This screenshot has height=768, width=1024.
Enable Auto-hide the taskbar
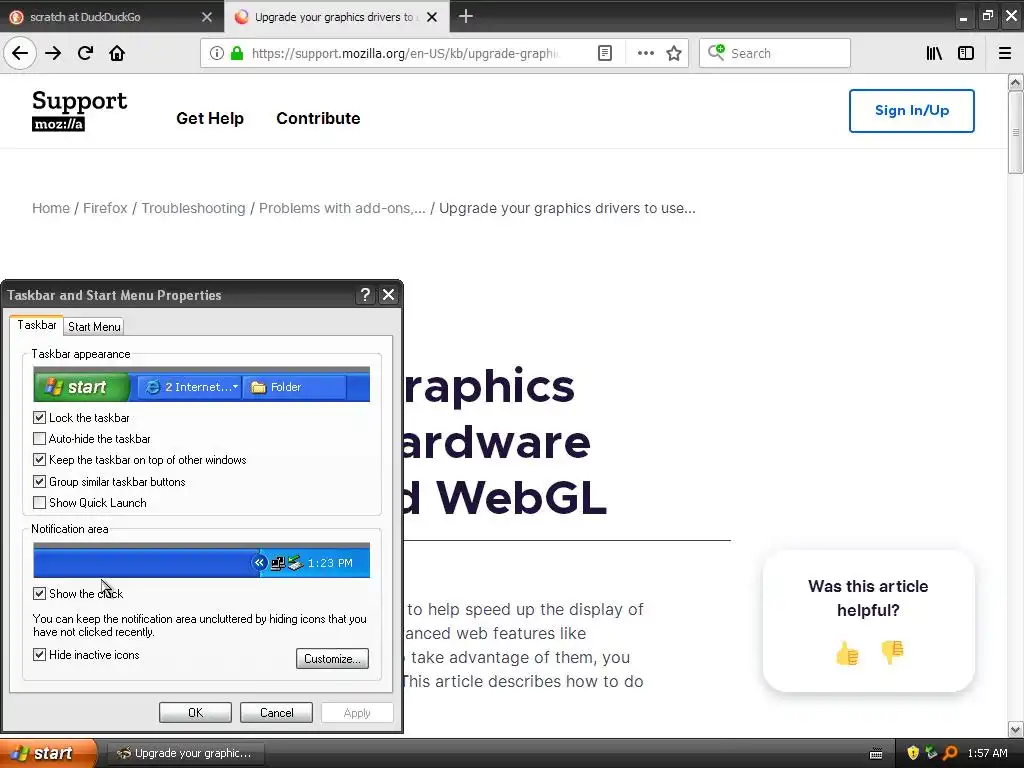(39, 438)
